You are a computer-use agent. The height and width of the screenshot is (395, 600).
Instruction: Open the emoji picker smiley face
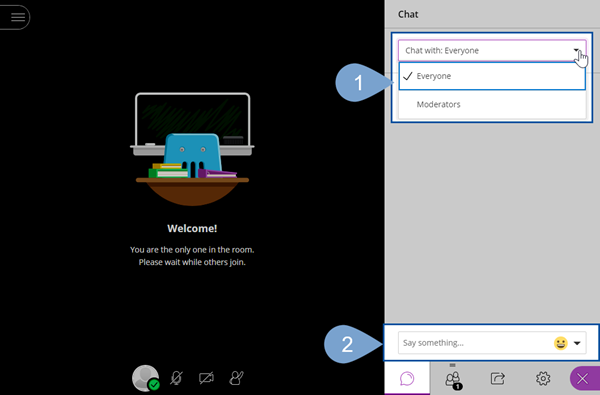pos(561,343)
